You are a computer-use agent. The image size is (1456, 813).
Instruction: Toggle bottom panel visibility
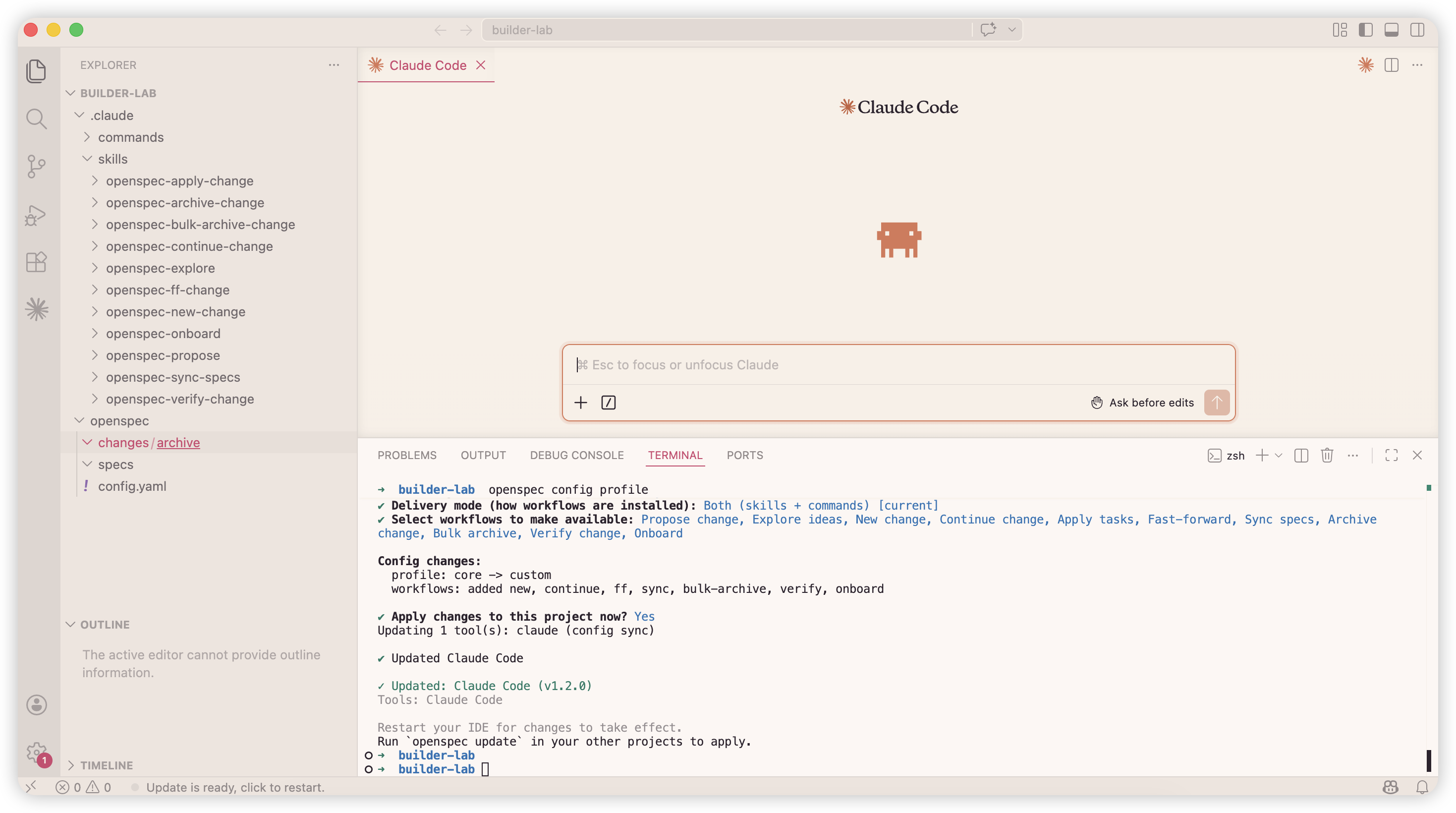(x=1391, y=30)
